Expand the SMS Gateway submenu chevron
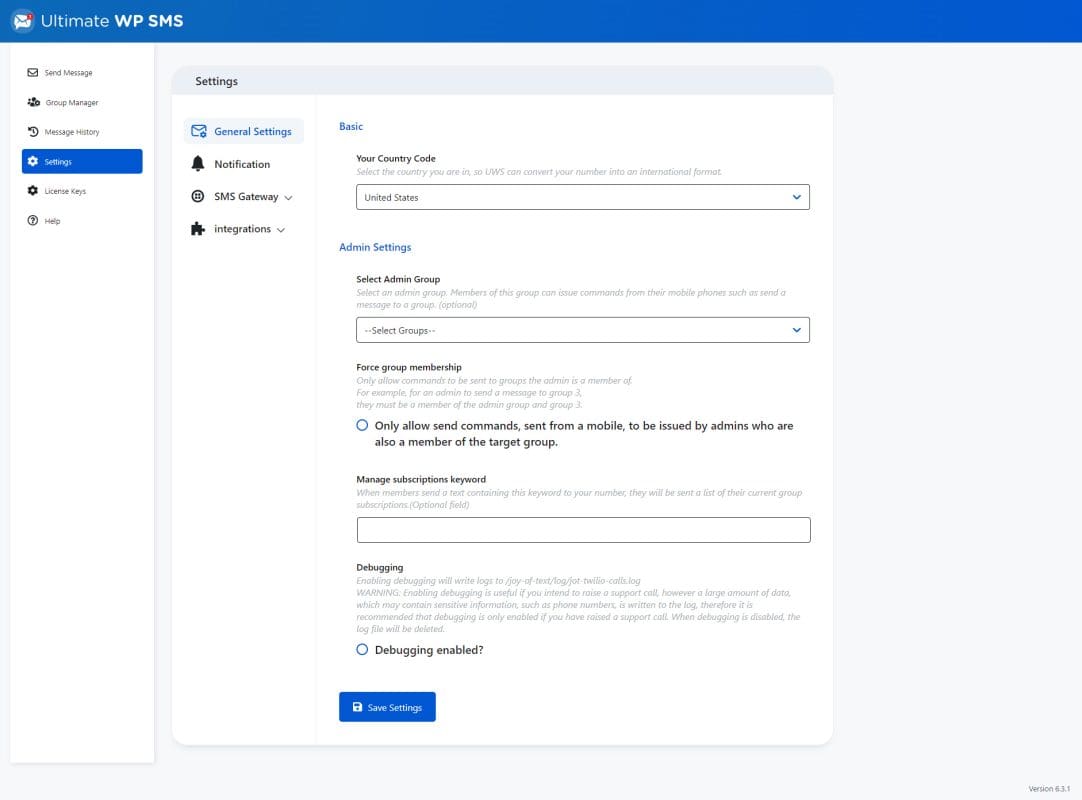1082x800 pixels. (288, 197)
